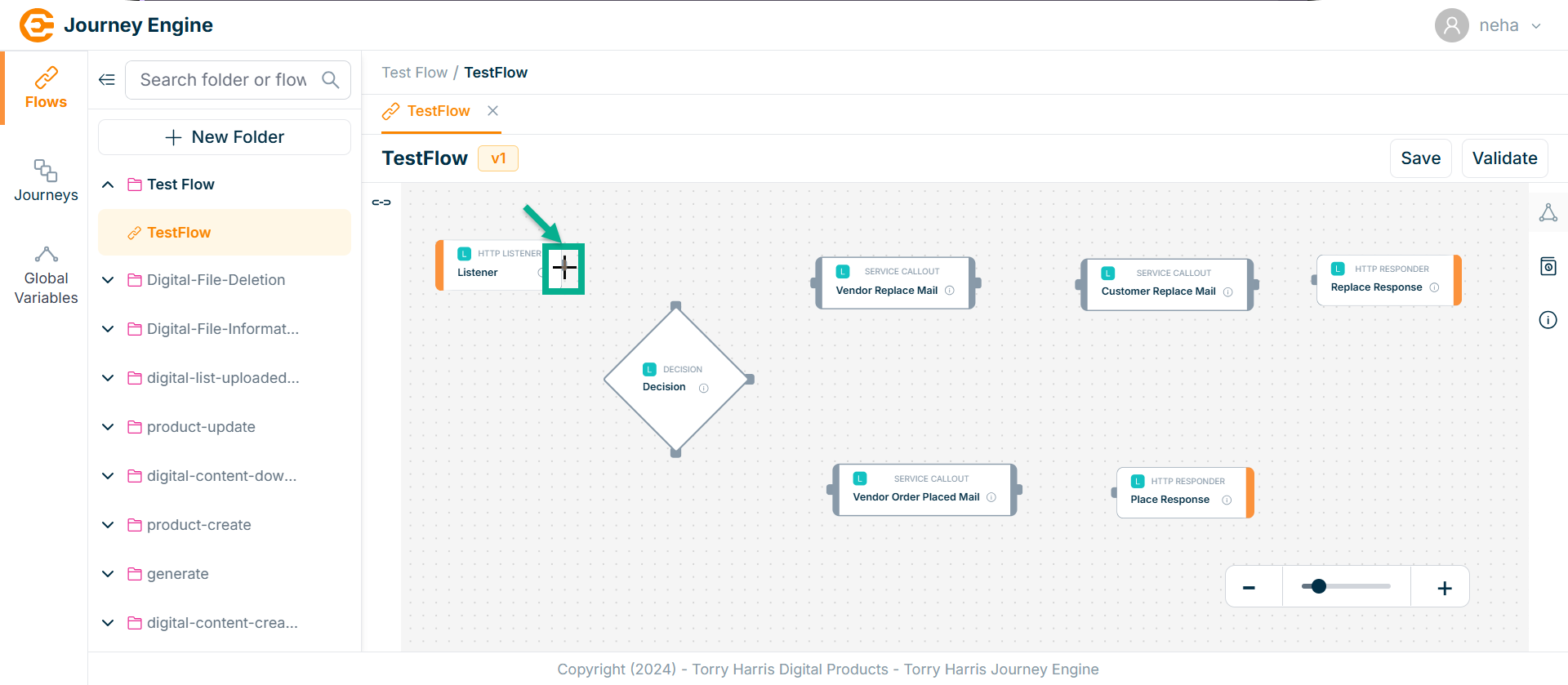Open the info icon on right panel
1568x685 pixels.
tap(1548, 320)
